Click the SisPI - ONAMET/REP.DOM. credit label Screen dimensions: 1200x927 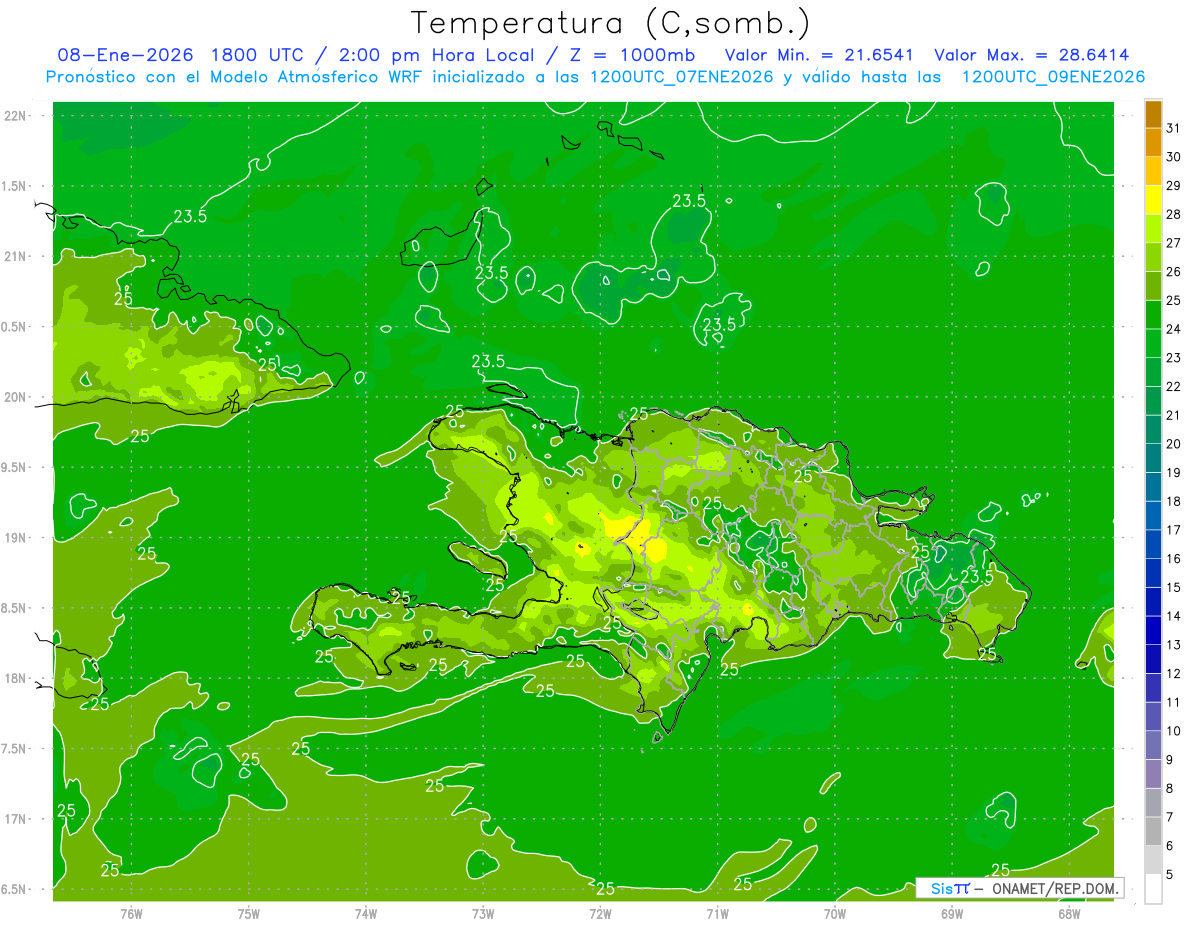coord(1020,888)
